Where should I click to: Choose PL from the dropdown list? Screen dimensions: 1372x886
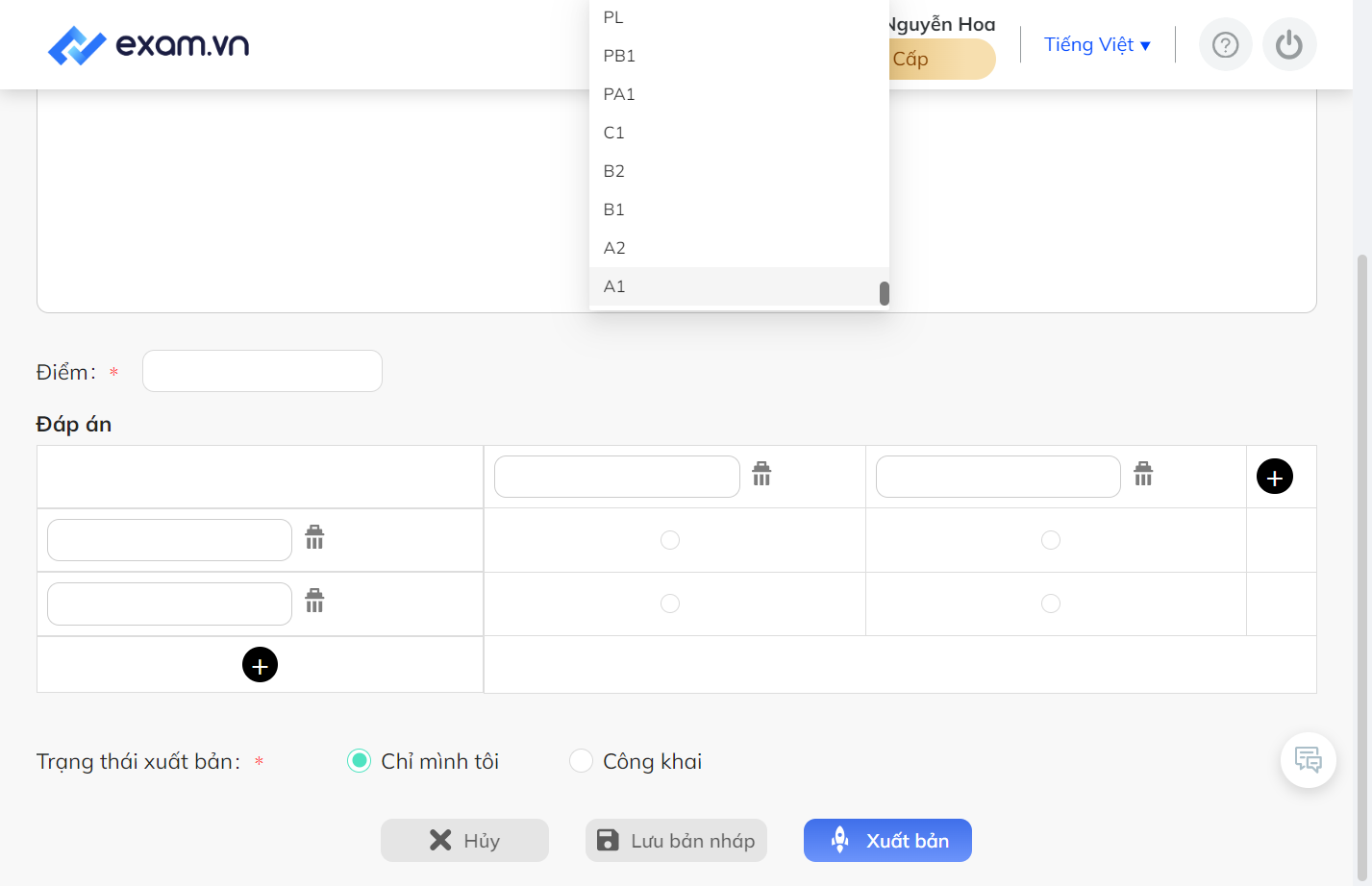point(738,17)
